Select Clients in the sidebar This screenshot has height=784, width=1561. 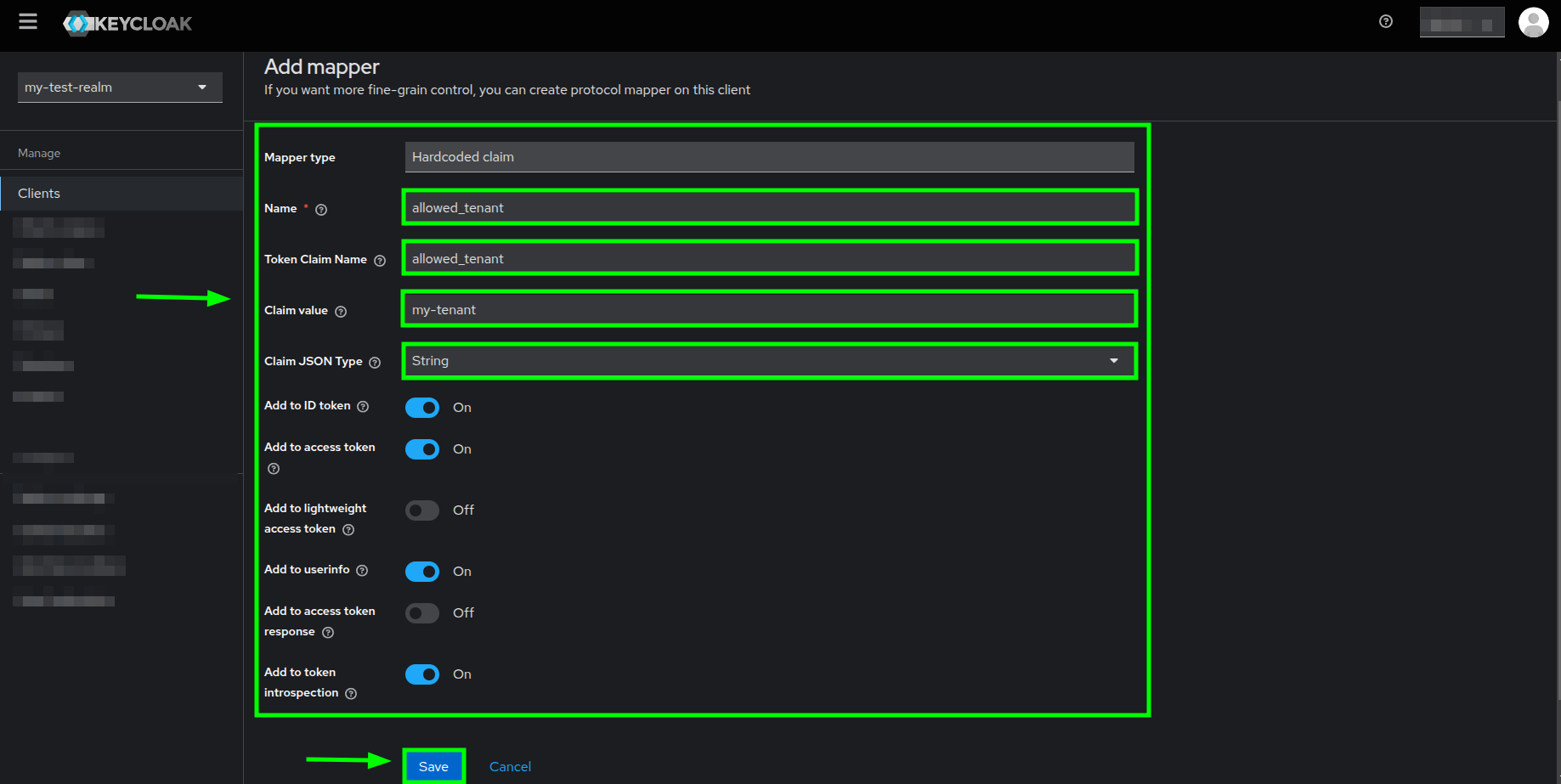click(x=38, y=193)
